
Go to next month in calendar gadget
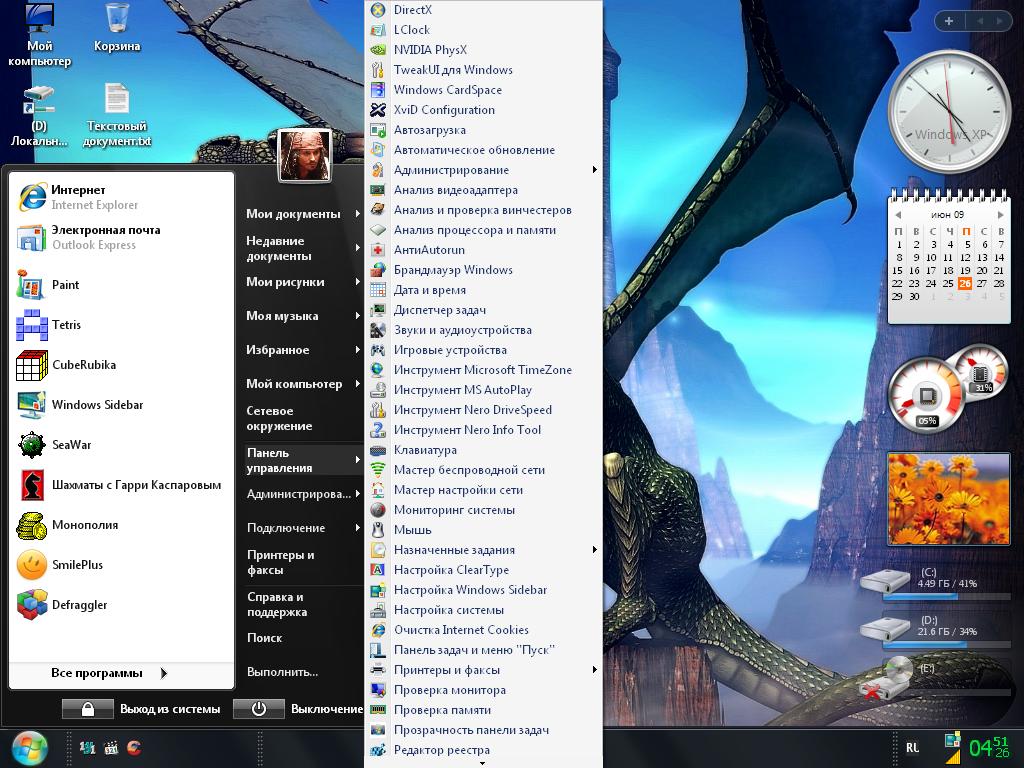pyautogui.click(x=1000, y=215)
